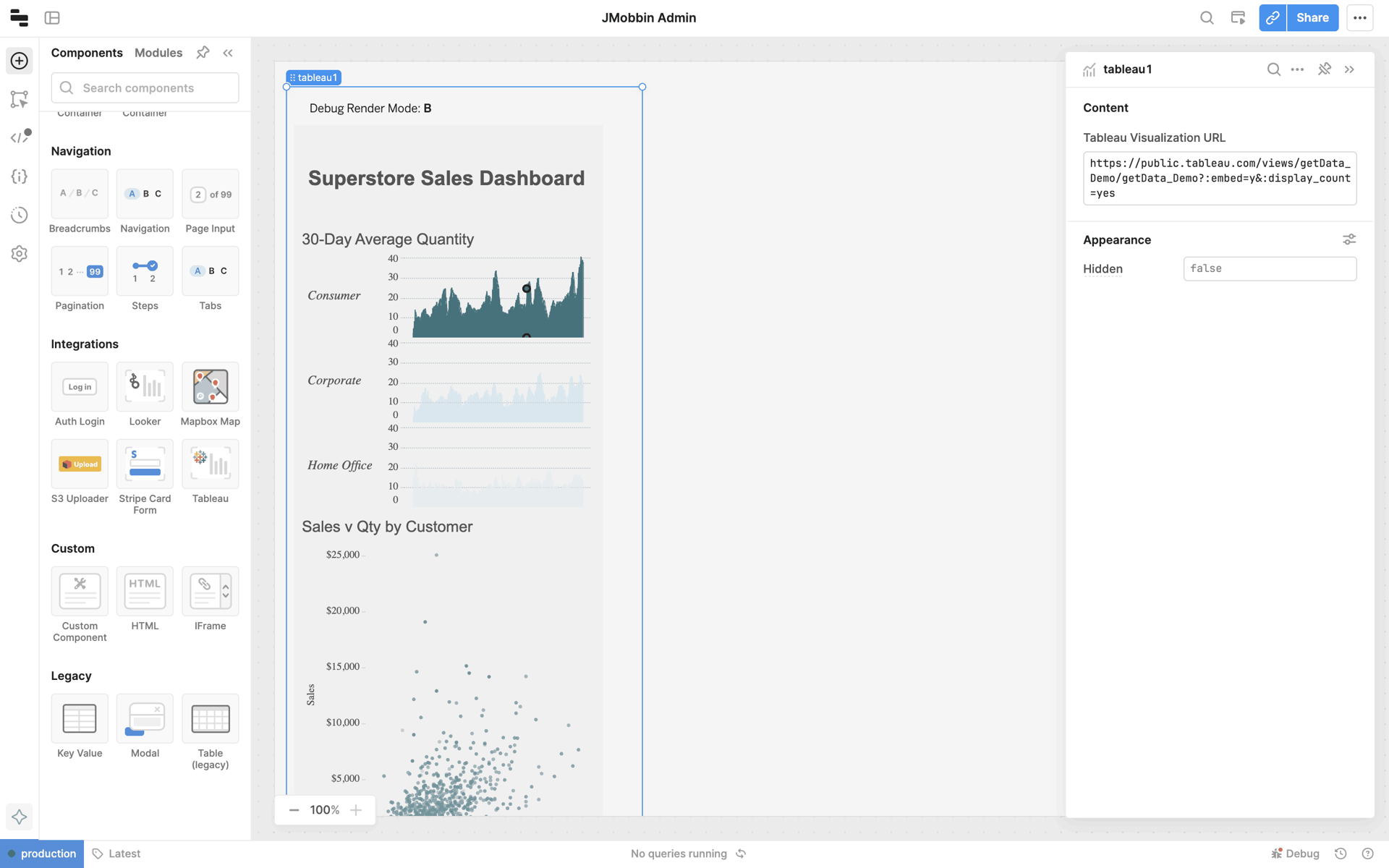Focus the Search components field

145,88
